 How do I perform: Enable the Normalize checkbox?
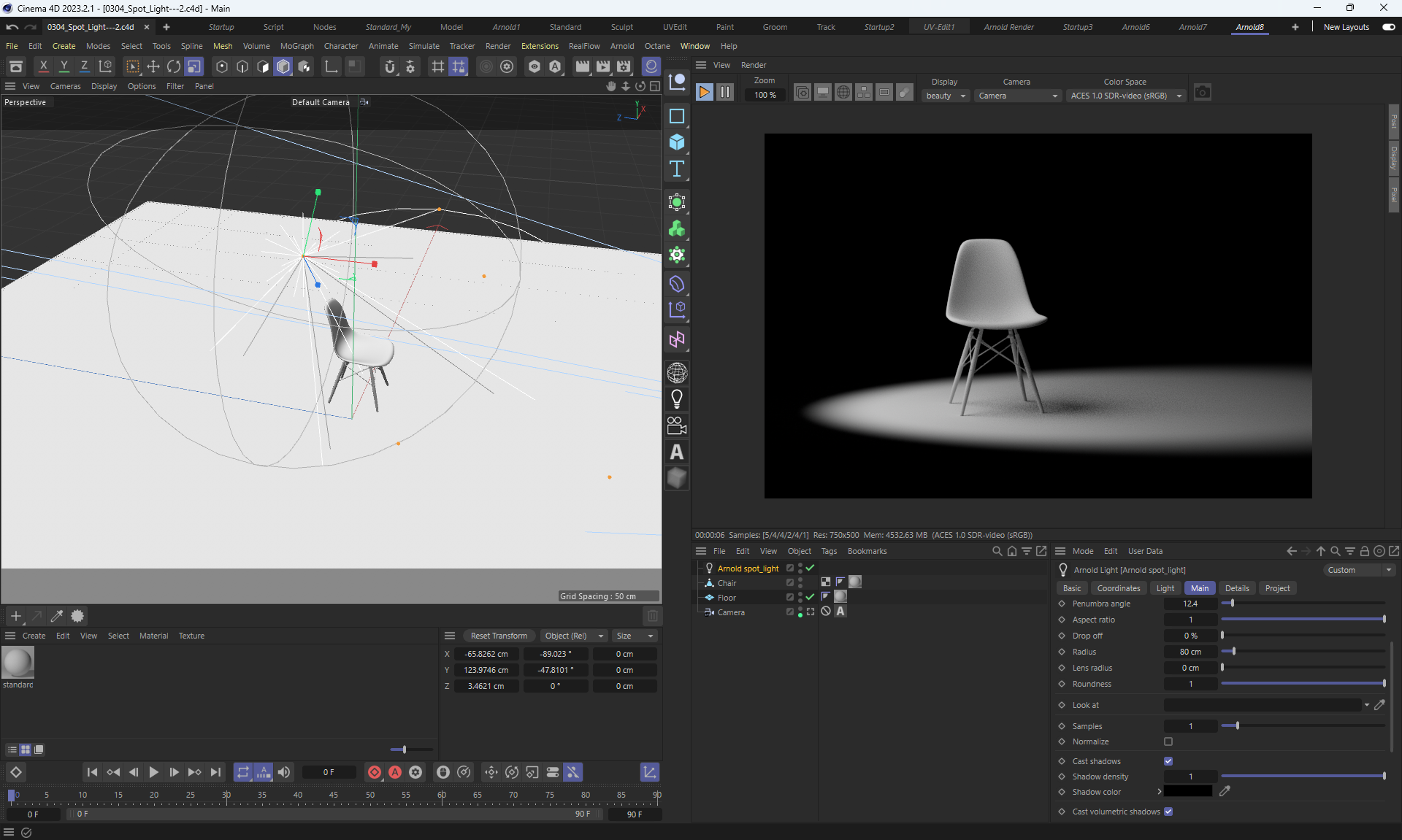pyautogui.click(x=1168, y=741)
